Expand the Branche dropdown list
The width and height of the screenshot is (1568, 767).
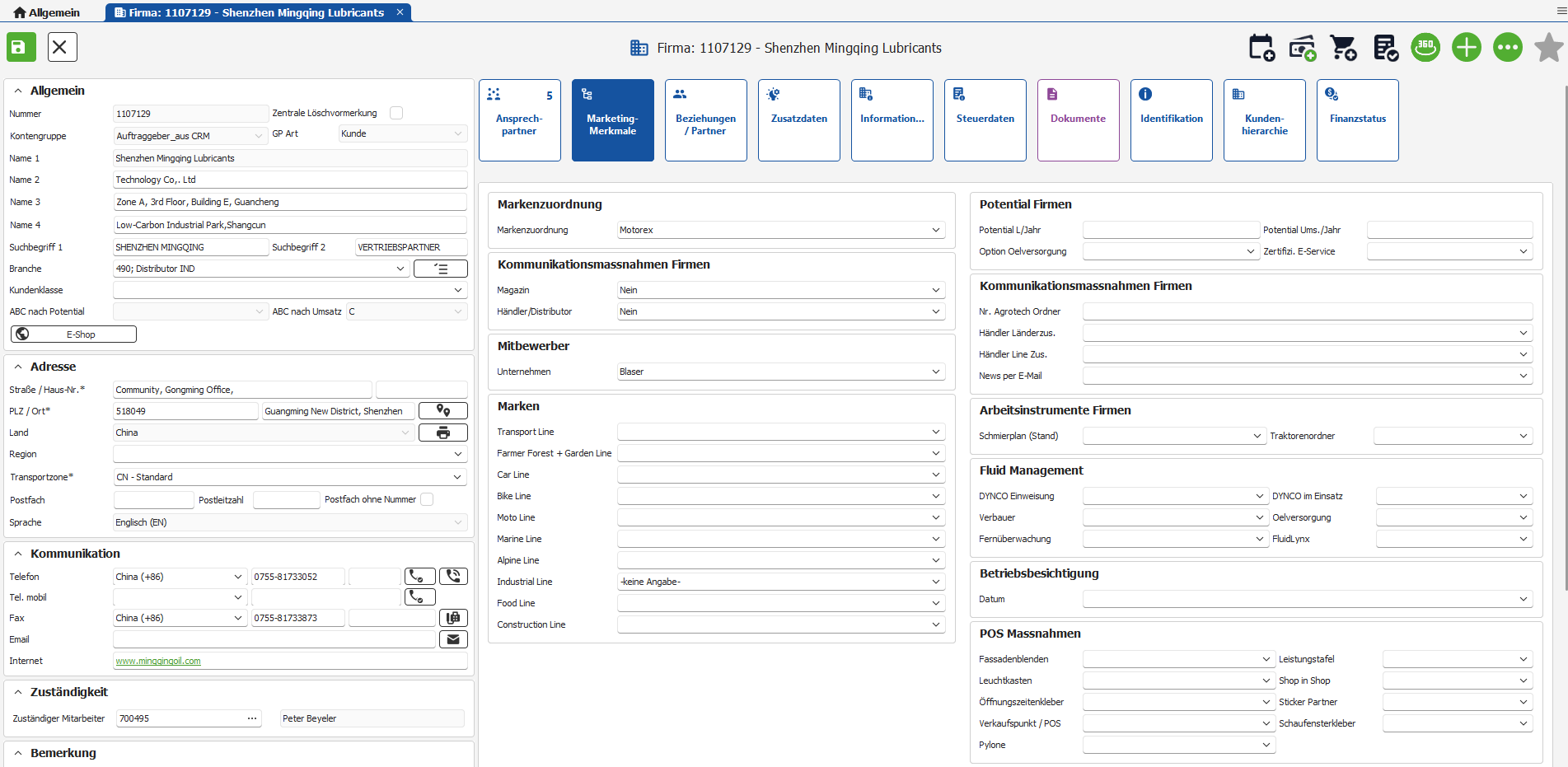pyautogui.click(x=400, y=269)
